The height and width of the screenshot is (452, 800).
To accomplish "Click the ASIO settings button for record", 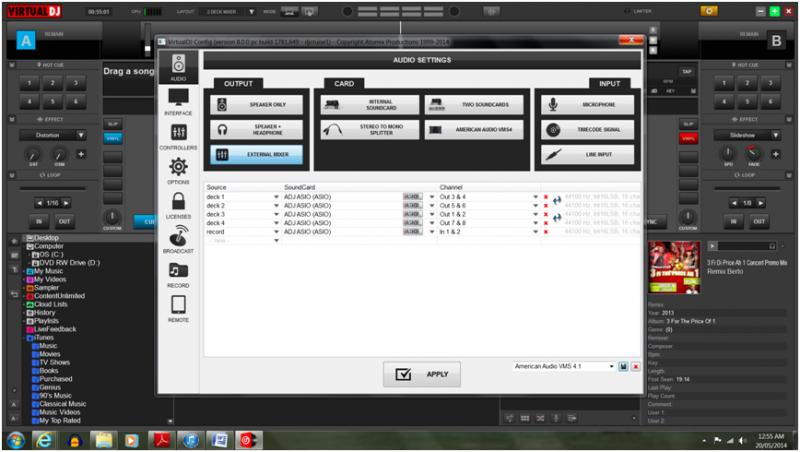I will pos(412,232).
